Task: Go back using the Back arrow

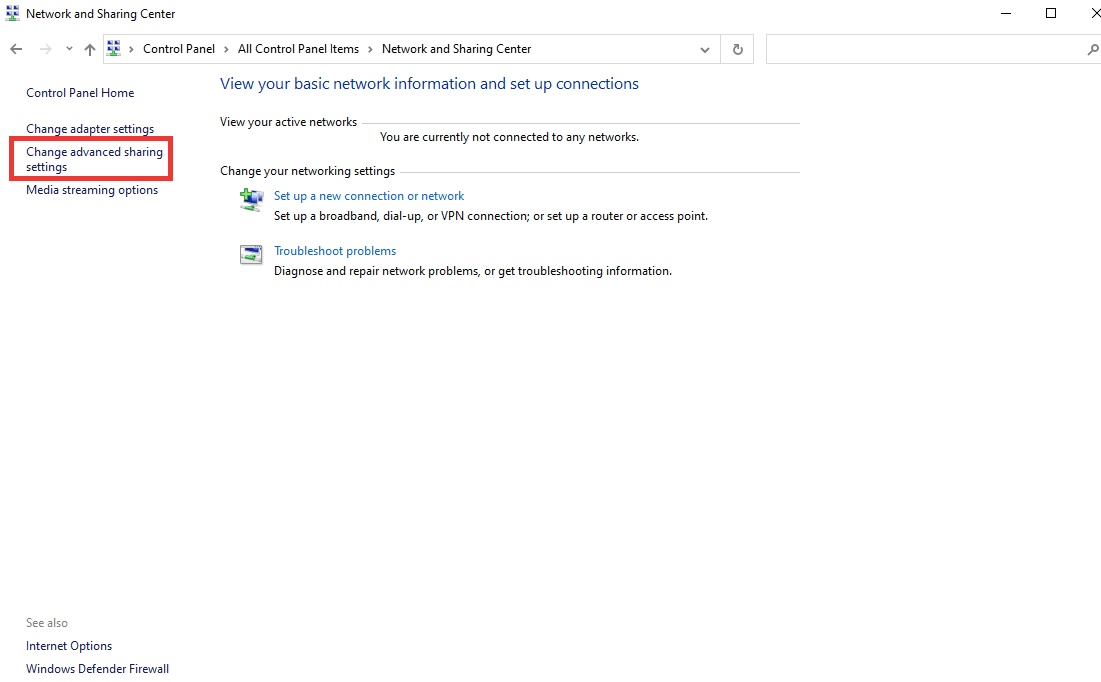Action: (x=16, y=49)
